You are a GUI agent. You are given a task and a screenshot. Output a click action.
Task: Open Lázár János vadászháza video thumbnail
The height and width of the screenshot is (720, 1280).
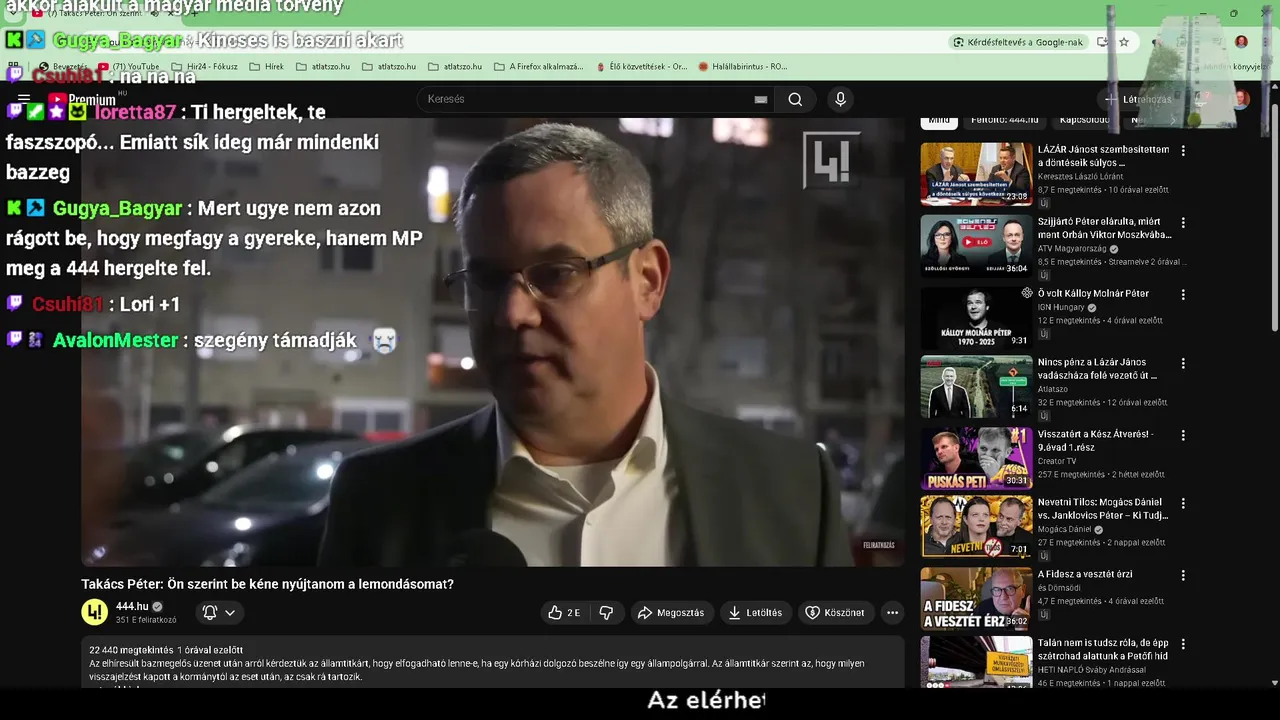pos(976,386)
